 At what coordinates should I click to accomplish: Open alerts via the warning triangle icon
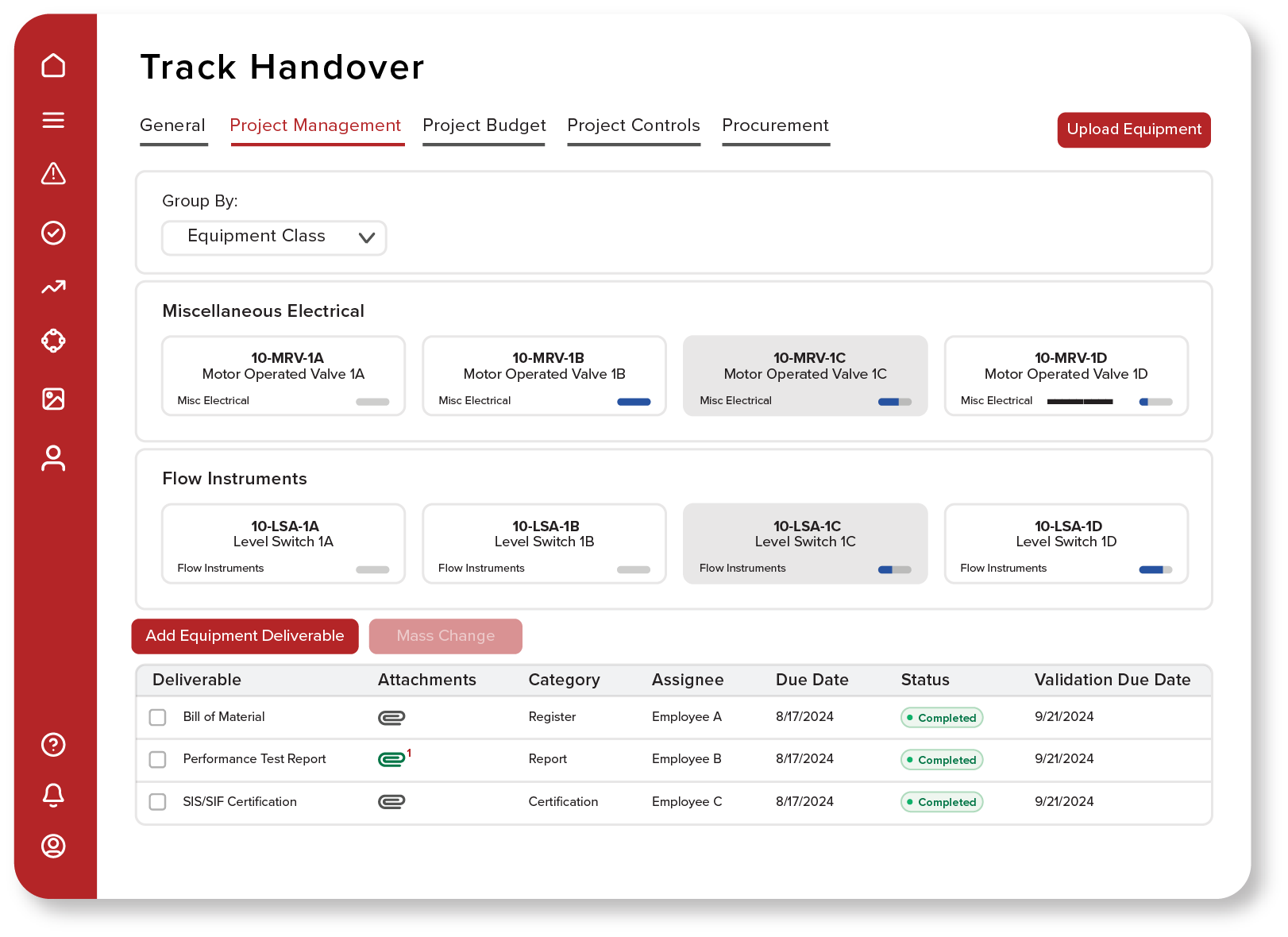[53, 174]
